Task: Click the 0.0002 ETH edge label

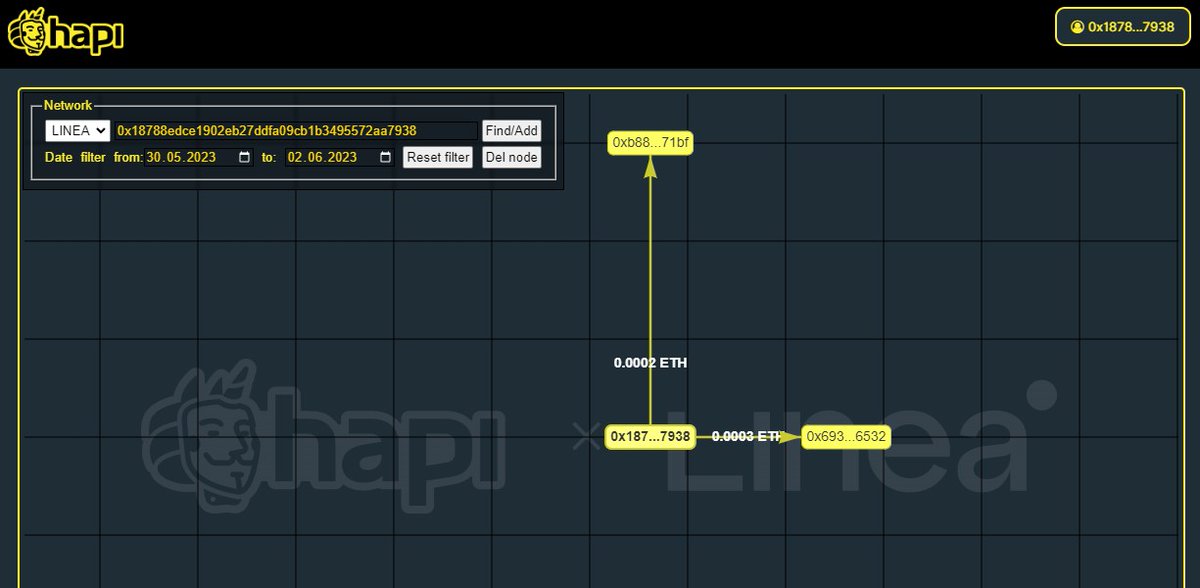Action: [x=650, y=363]
